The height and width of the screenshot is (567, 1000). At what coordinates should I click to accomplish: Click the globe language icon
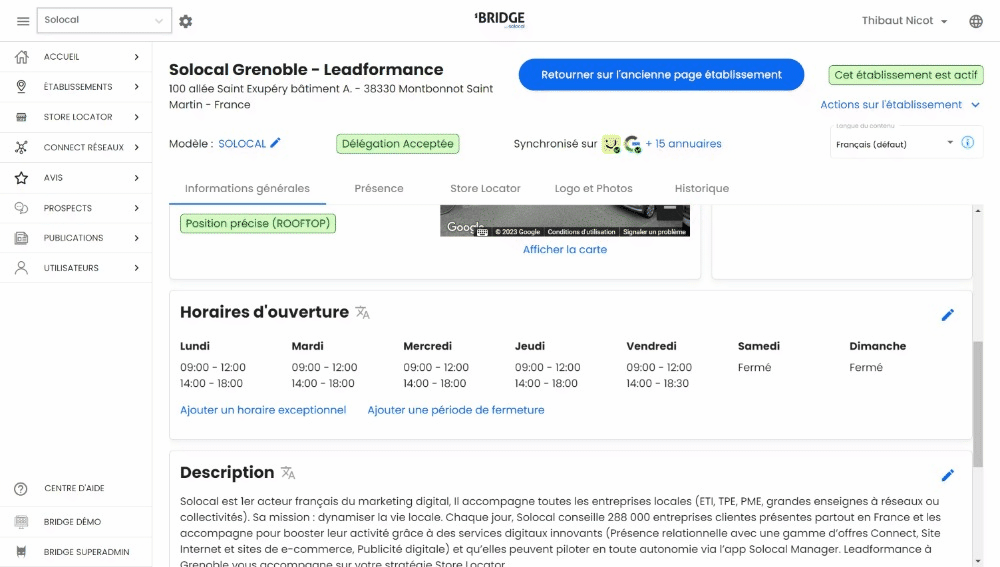click(976, 21)
